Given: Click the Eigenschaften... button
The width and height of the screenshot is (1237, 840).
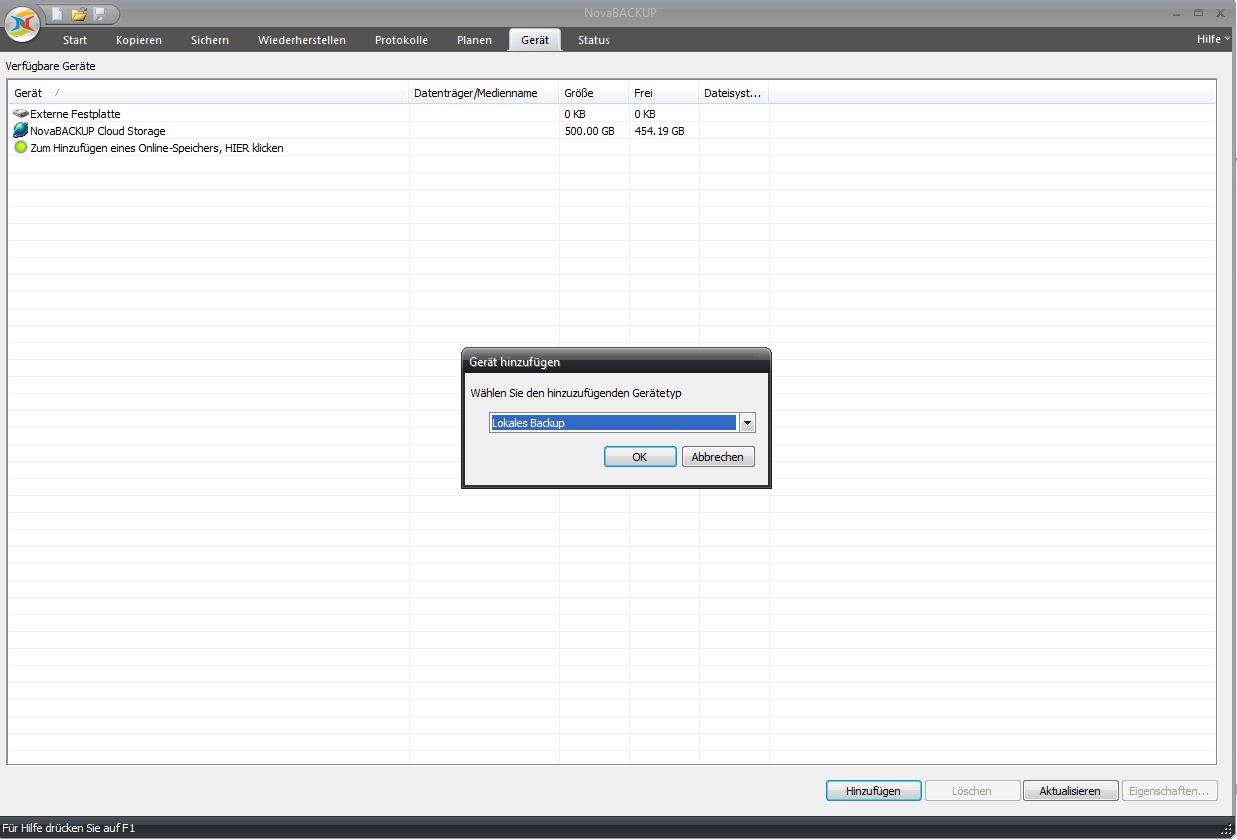Looking at the screenshot, I should 1170,791.
